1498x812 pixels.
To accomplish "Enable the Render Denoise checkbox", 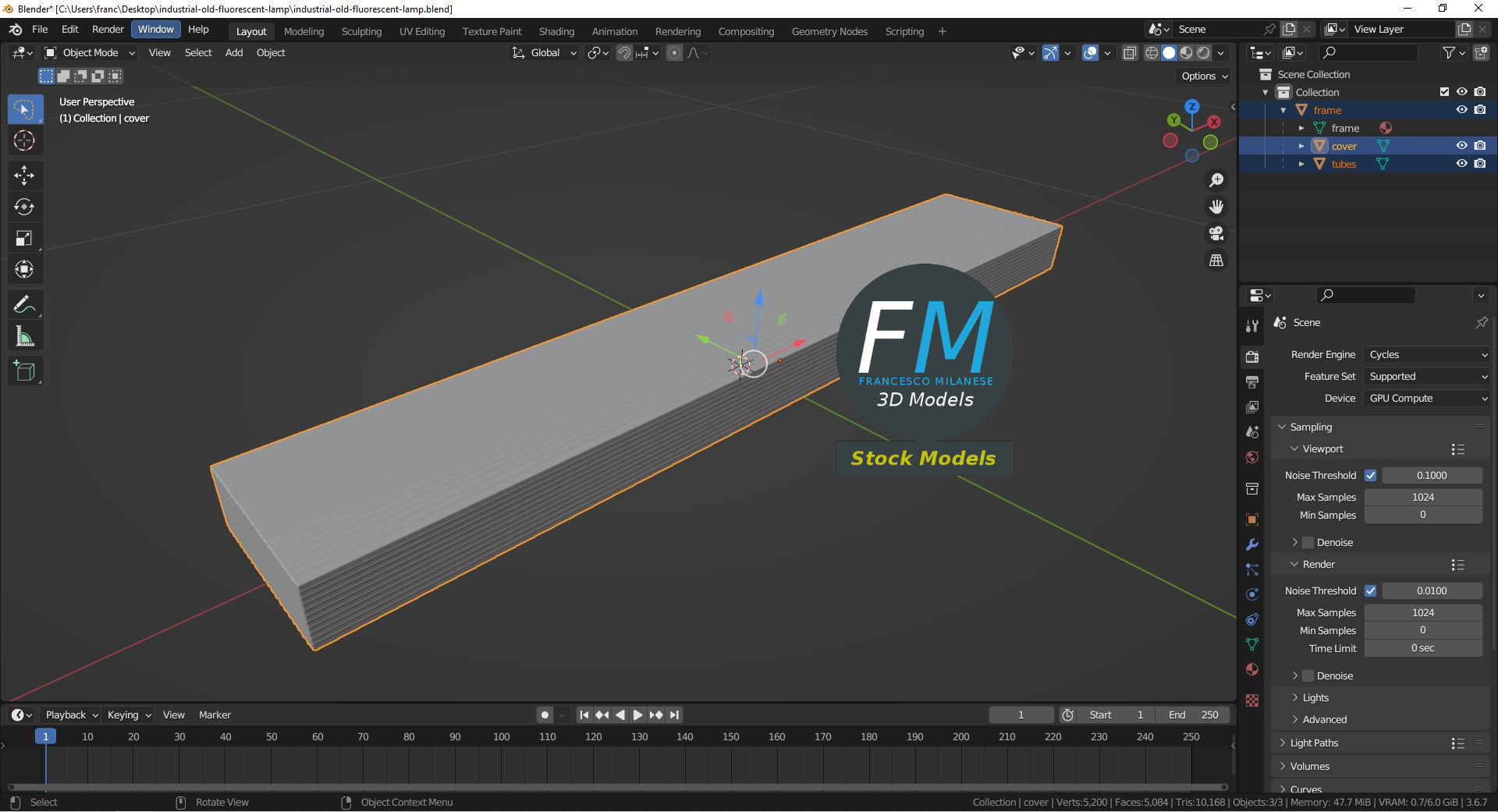I will tap(1308, 675).
